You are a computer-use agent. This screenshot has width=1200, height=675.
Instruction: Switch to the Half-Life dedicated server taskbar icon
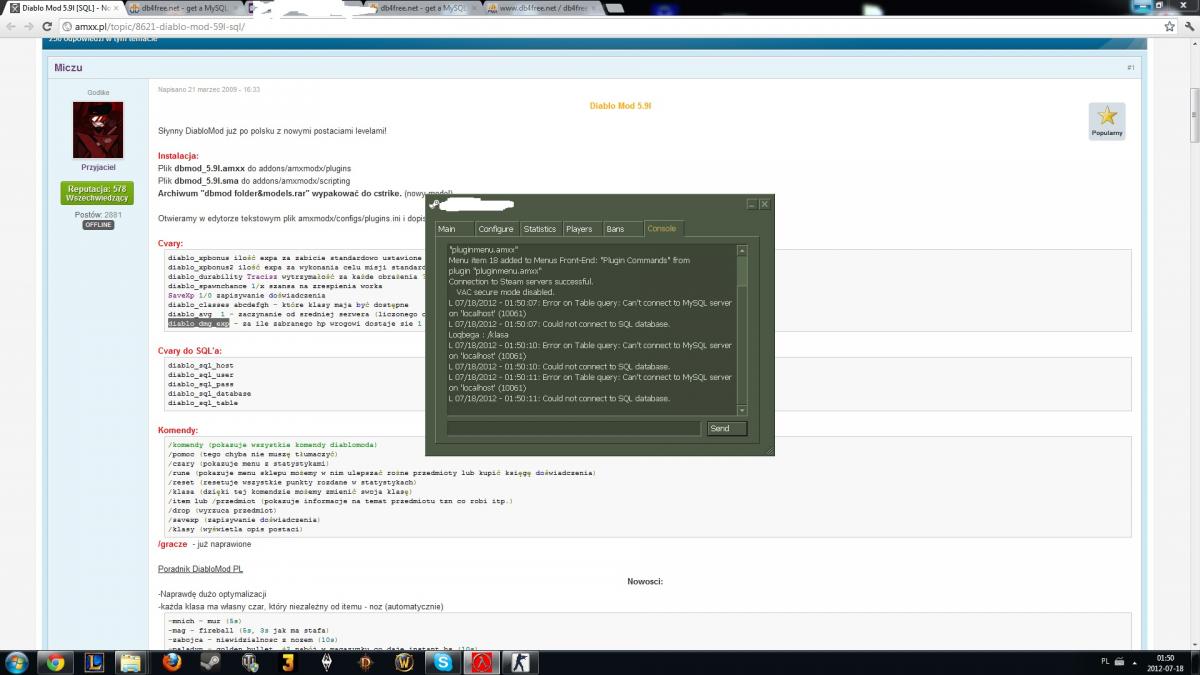[483, 662]
